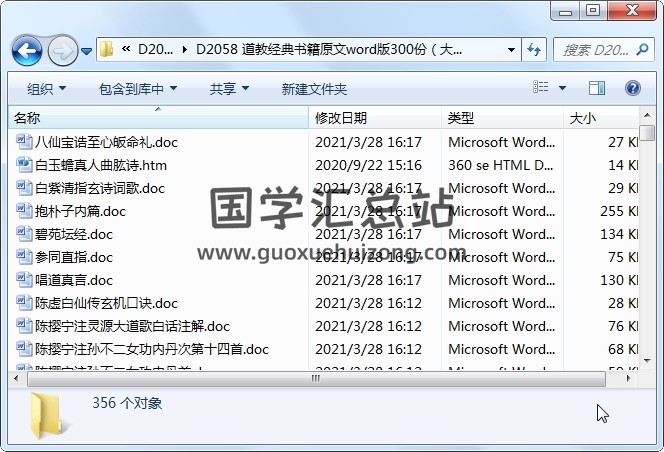Image resolution: width=664 pixels, height=452 pixels.
Task: Click the folder icon in the address bar
Action: pyautogui.click(x=106, y=50)
